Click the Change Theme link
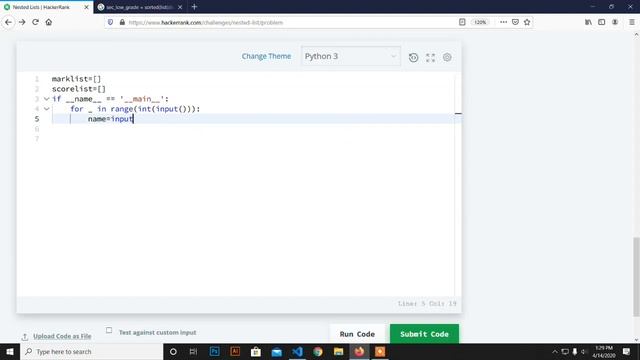This screenshot has height=360, width=640. coord(266,56)
